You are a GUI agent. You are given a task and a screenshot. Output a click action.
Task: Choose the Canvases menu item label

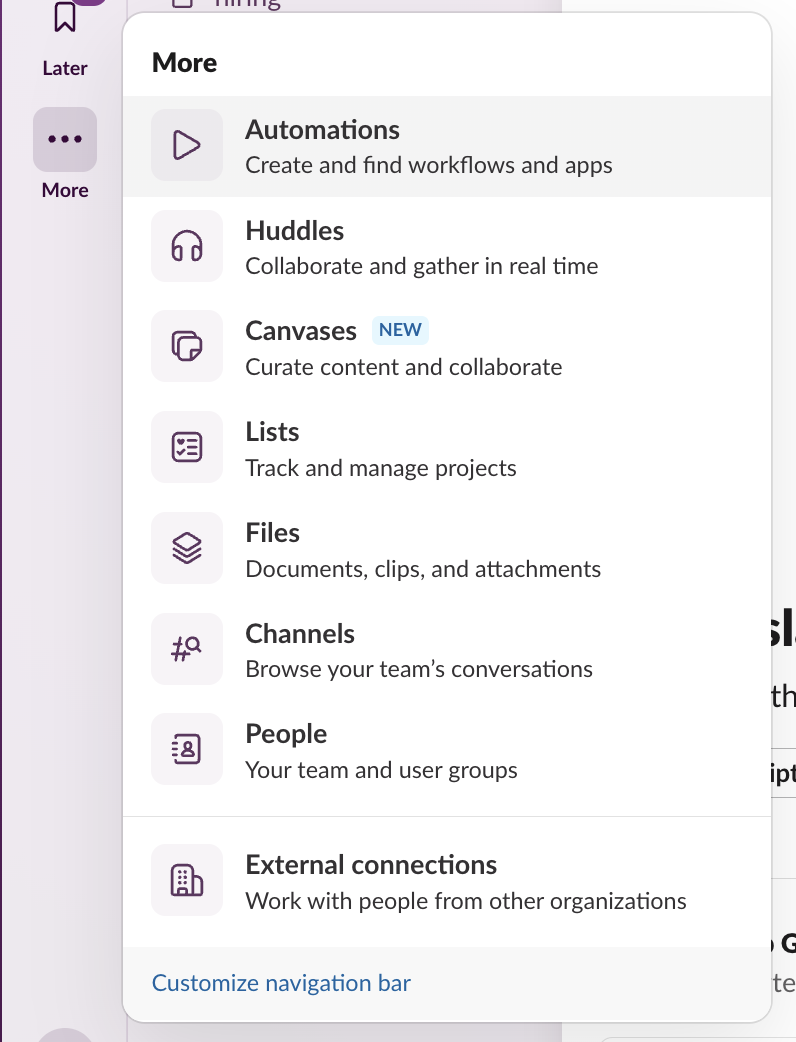click(x=301, y=331)
